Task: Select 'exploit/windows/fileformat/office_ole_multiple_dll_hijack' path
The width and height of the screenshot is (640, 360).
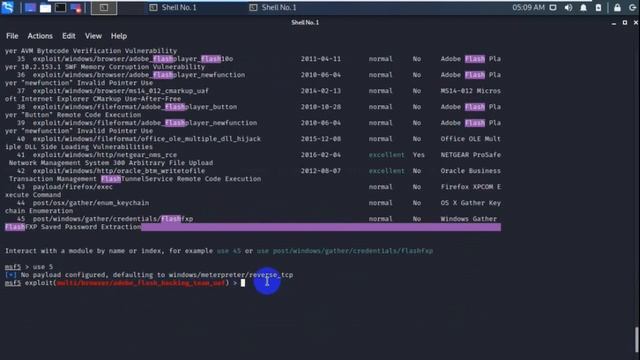Action: [x=147, y=139]
